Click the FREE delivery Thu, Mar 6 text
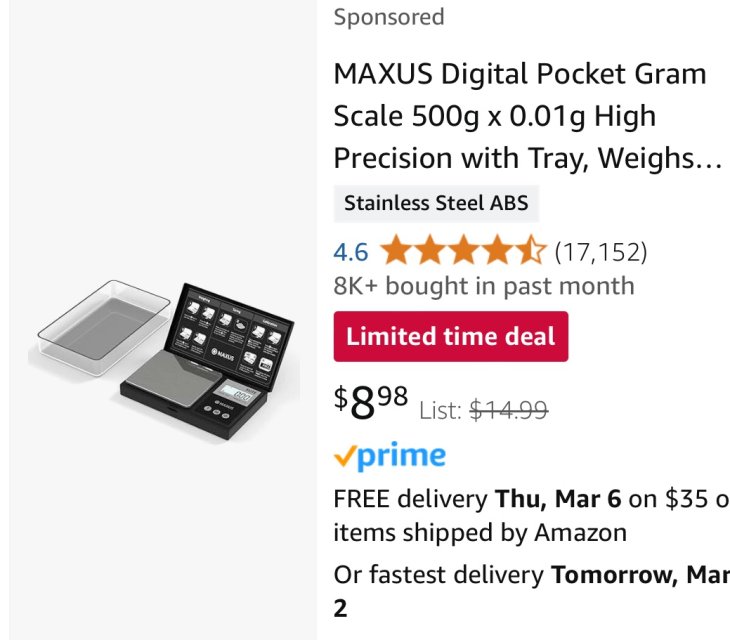This screenshot has height=640, width=730. pos(478,499)
